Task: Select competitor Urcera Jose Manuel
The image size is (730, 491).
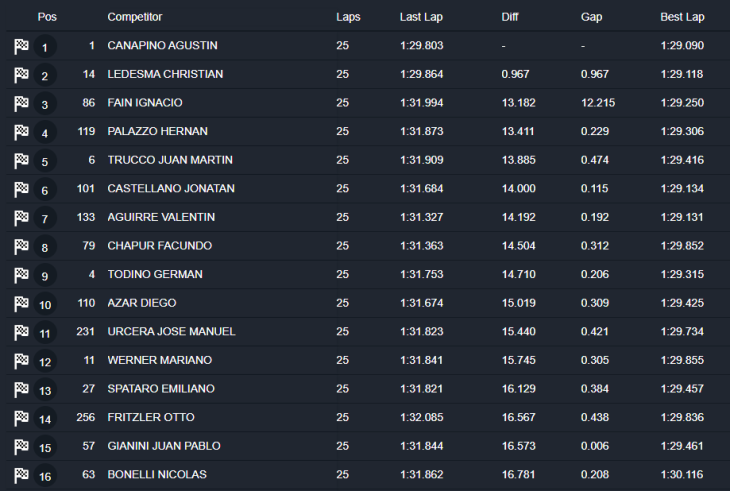Action: pos(171,331)
